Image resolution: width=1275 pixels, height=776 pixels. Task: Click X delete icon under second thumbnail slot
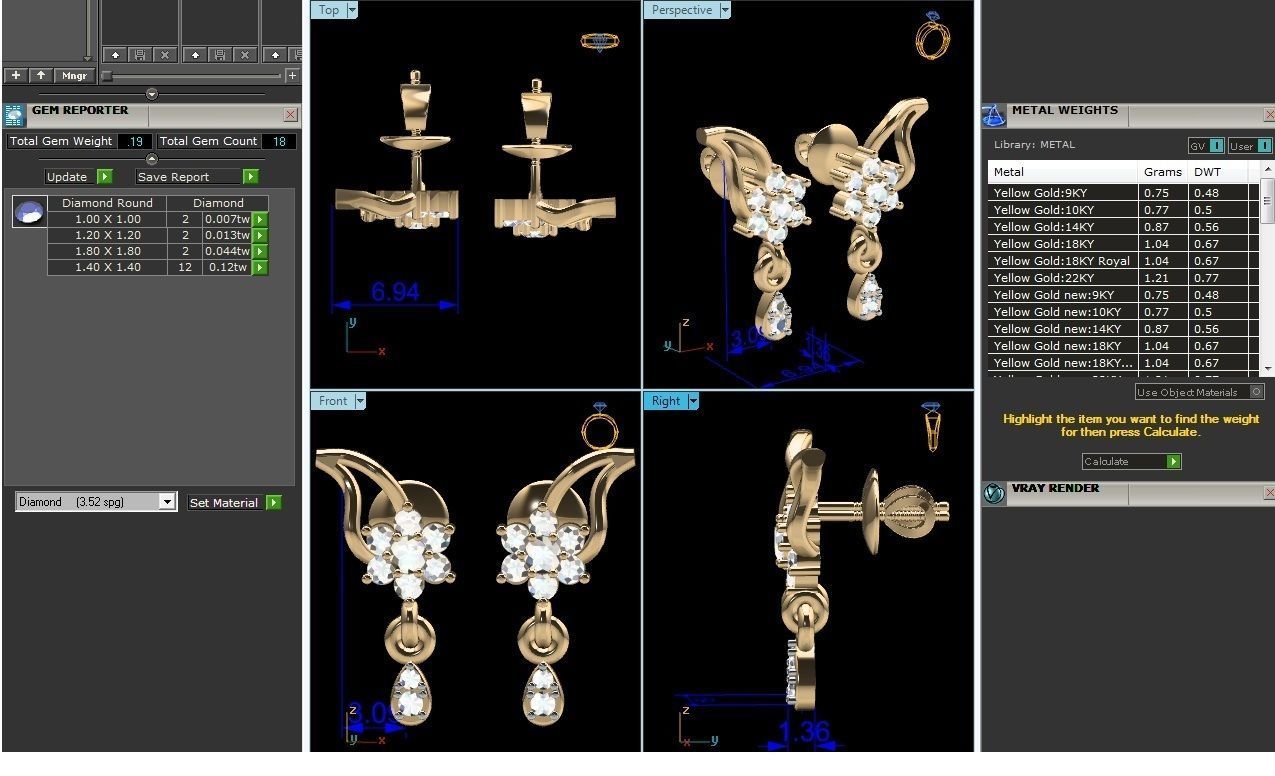click(245, 55)
